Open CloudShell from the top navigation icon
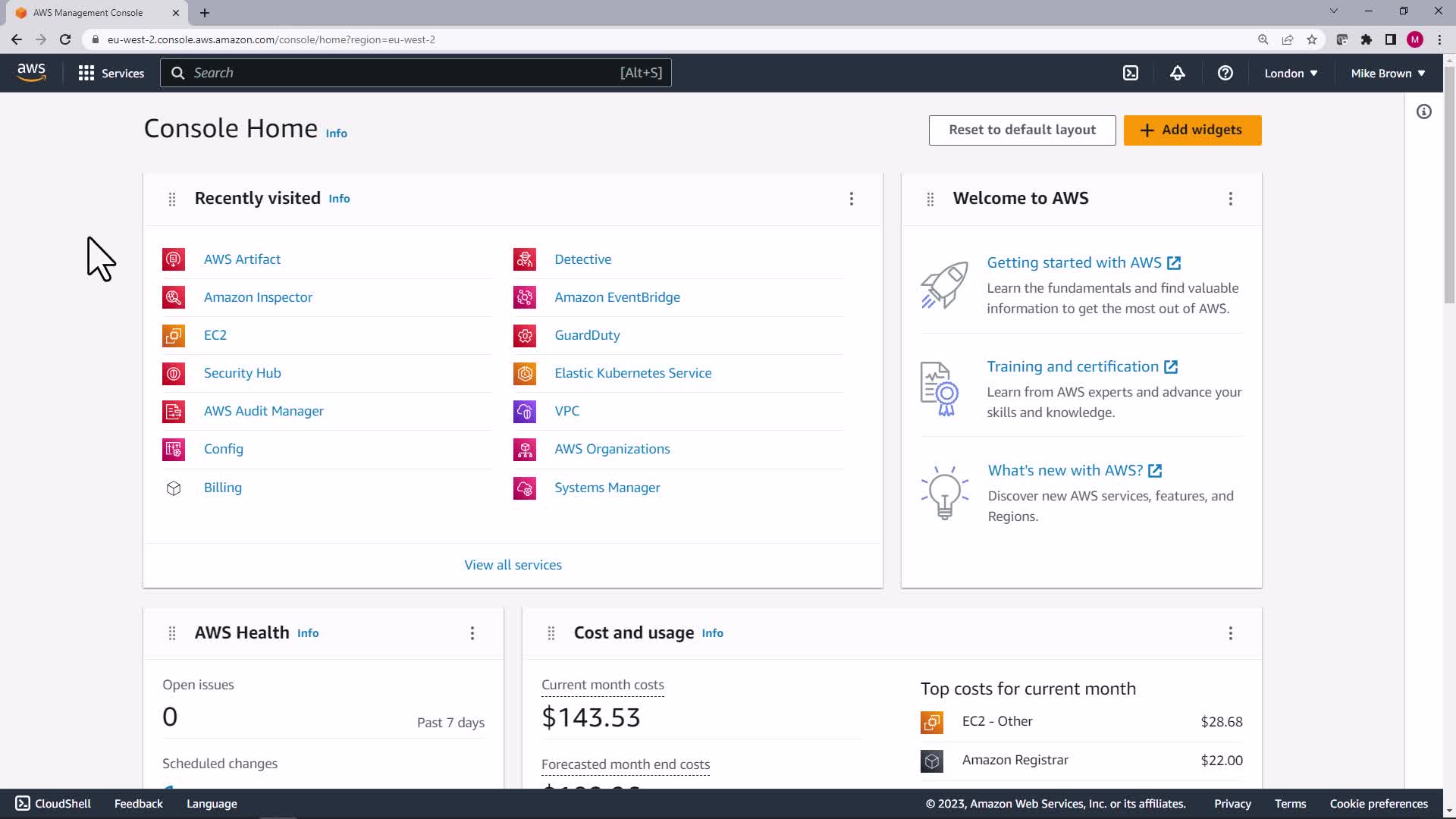This screenshot has height=819, width=1456. coord(1130,73)
